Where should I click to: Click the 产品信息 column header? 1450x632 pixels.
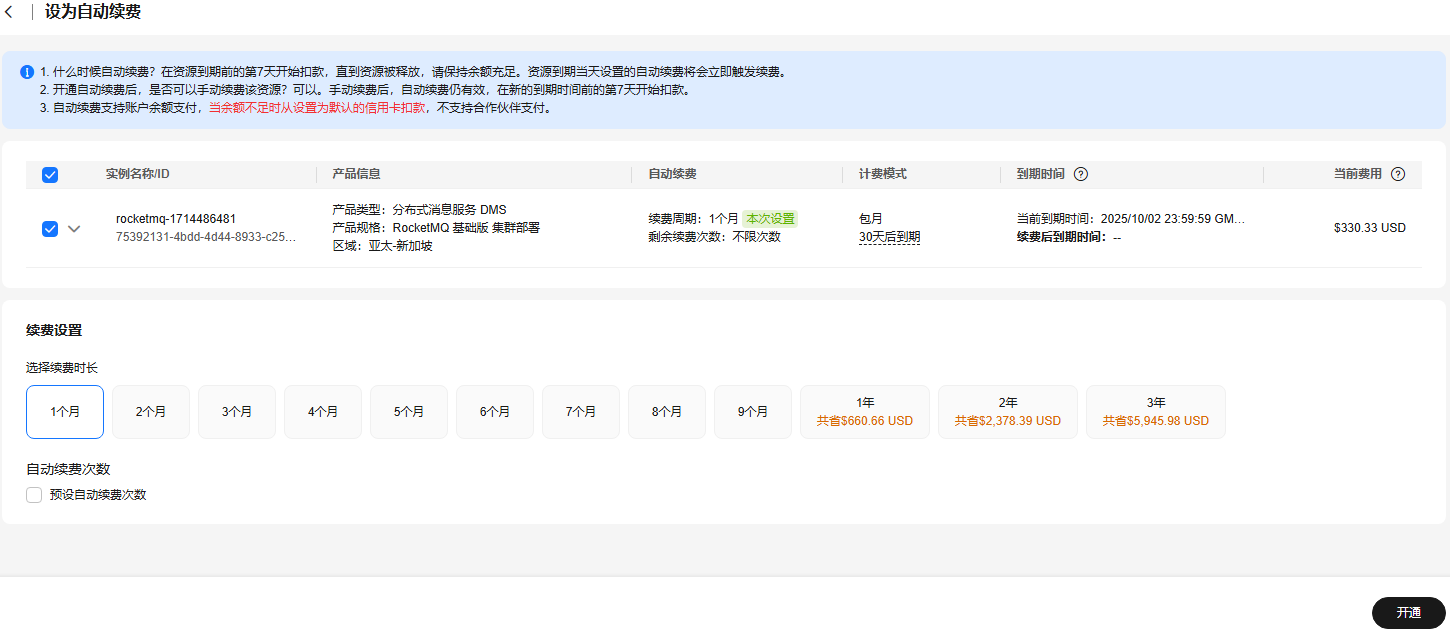356,174
